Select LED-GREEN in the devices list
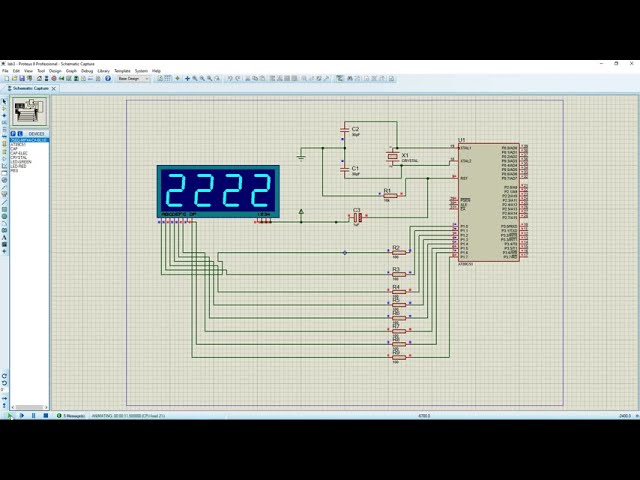The image size is (640, 480). point(21,162)
